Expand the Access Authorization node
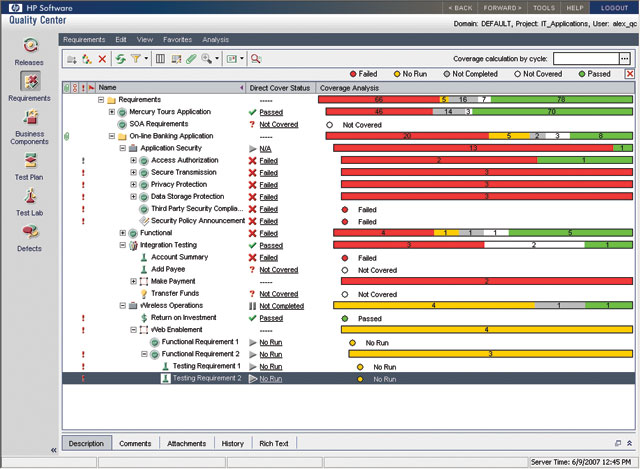 (x=133, y=160)
